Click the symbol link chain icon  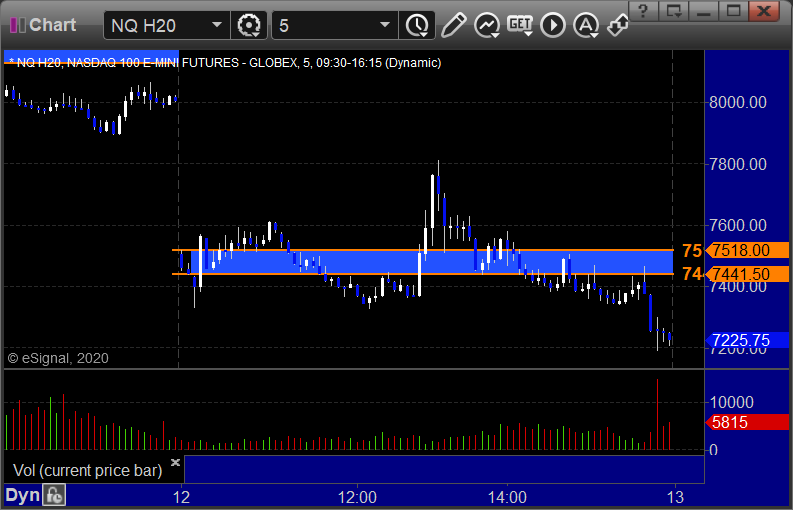pyautogui.click(x=618, y=25)
